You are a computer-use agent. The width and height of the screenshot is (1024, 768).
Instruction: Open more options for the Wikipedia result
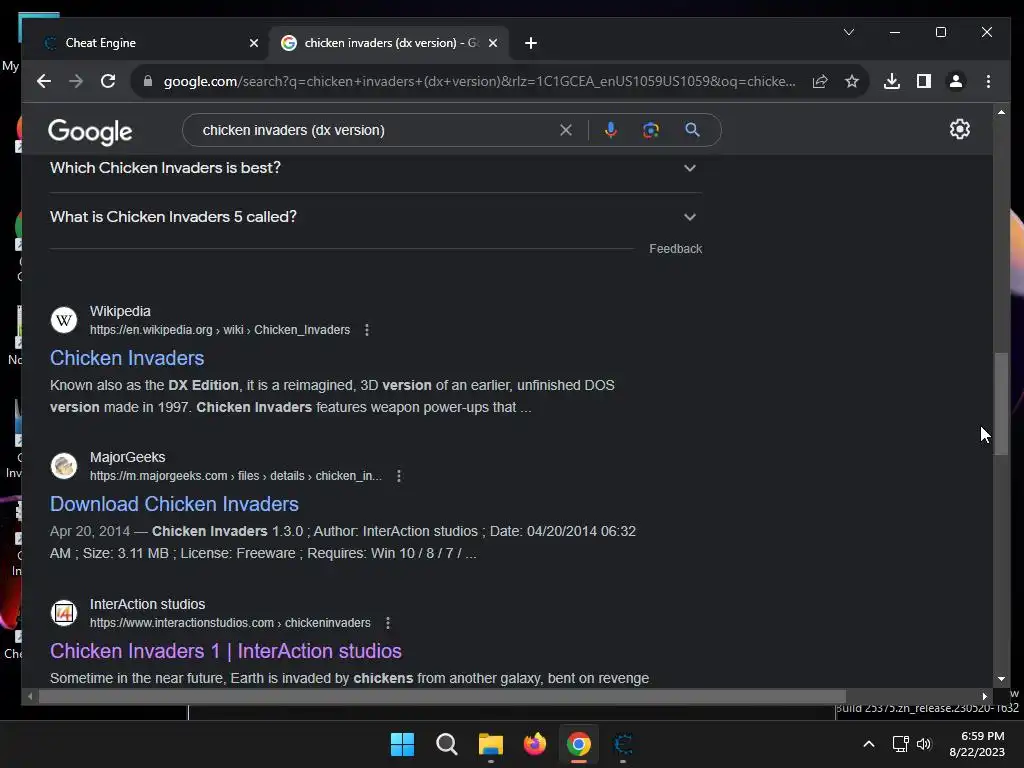click(x=367, y=330)
